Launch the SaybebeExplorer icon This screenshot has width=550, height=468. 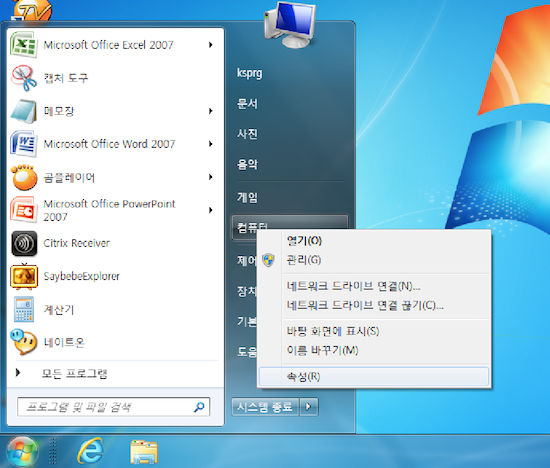pos(24,276)
